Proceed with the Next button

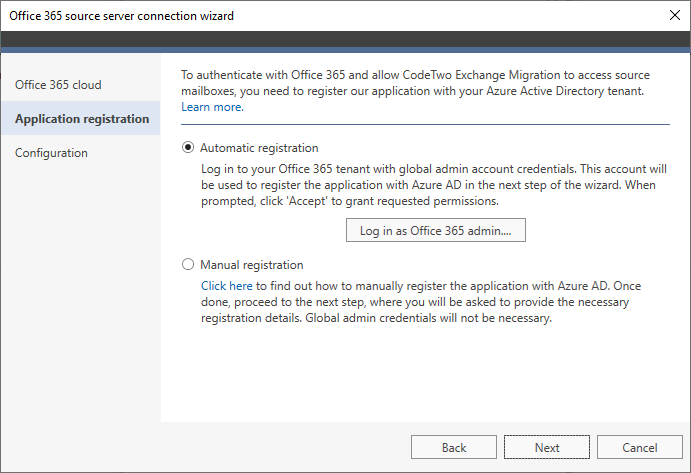click(546, 447)
